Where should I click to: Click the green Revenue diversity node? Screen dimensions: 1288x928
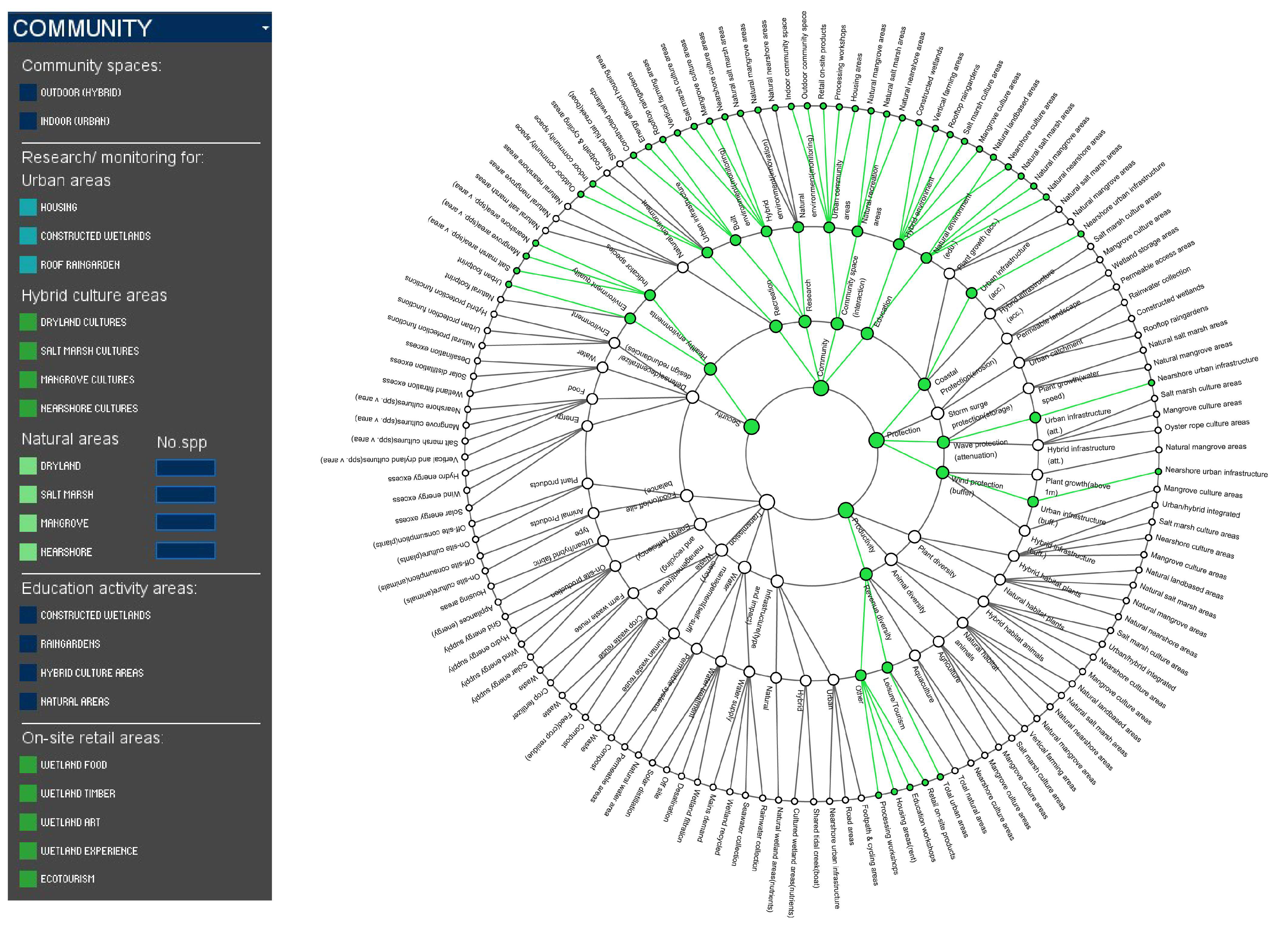click(x=866, y=574)
